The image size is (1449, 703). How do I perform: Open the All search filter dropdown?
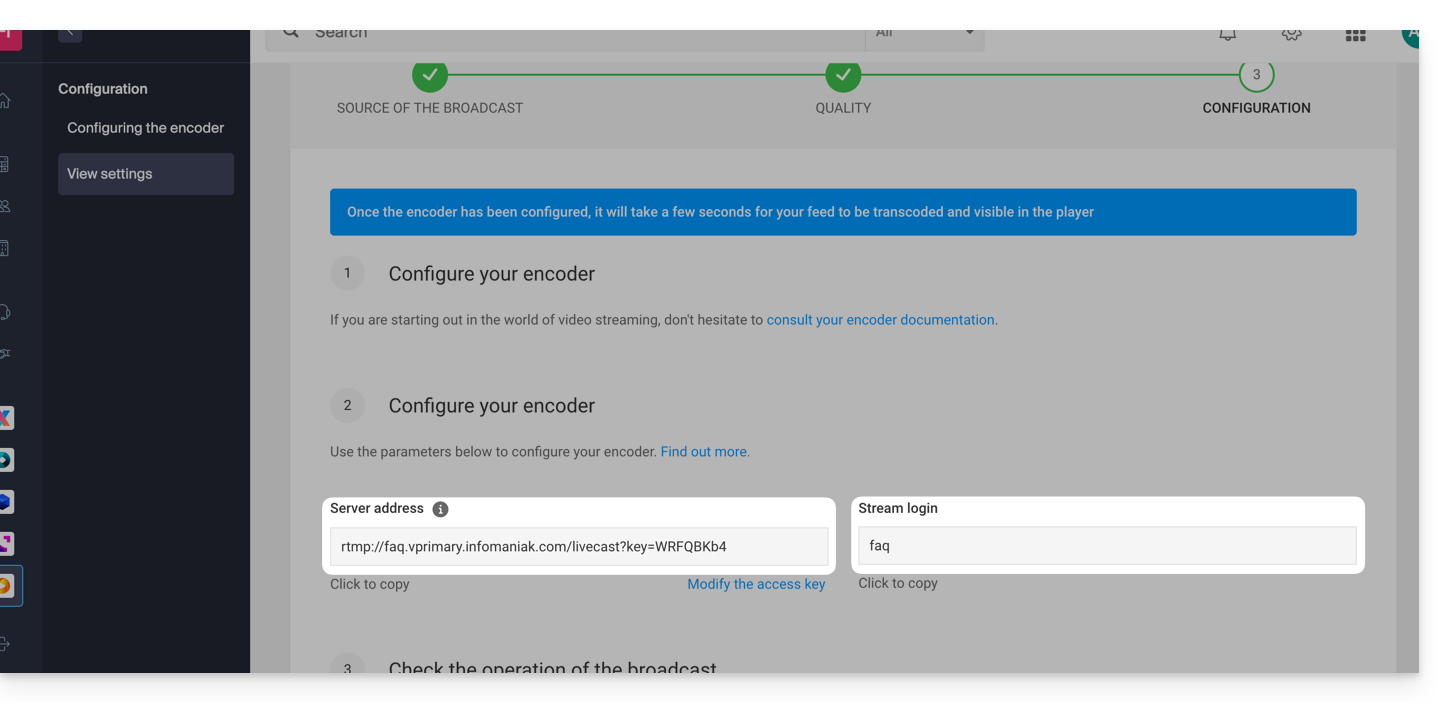pyautogui.click(x=924, y=35)
